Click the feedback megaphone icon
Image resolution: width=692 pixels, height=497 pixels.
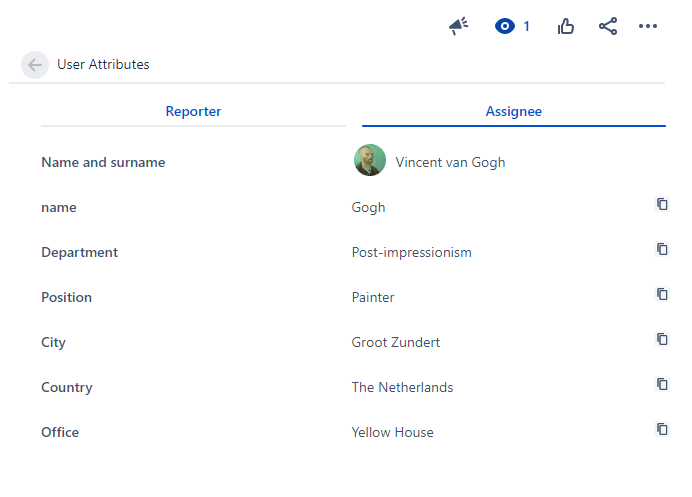pos(459,26)
